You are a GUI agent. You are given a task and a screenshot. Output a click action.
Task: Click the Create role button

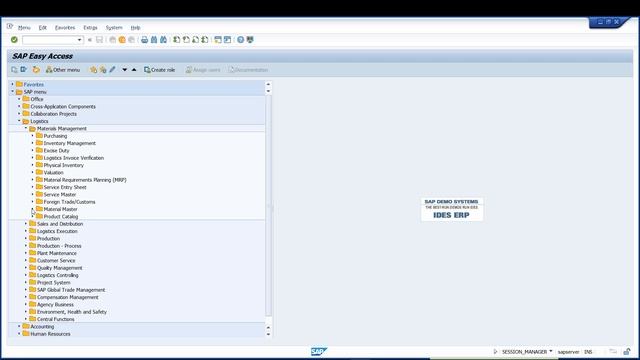click(160, 70)
